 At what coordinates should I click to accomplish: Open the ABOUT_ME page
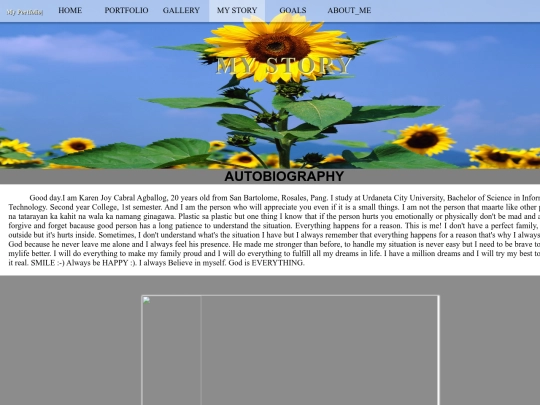(x=349, y=11)
